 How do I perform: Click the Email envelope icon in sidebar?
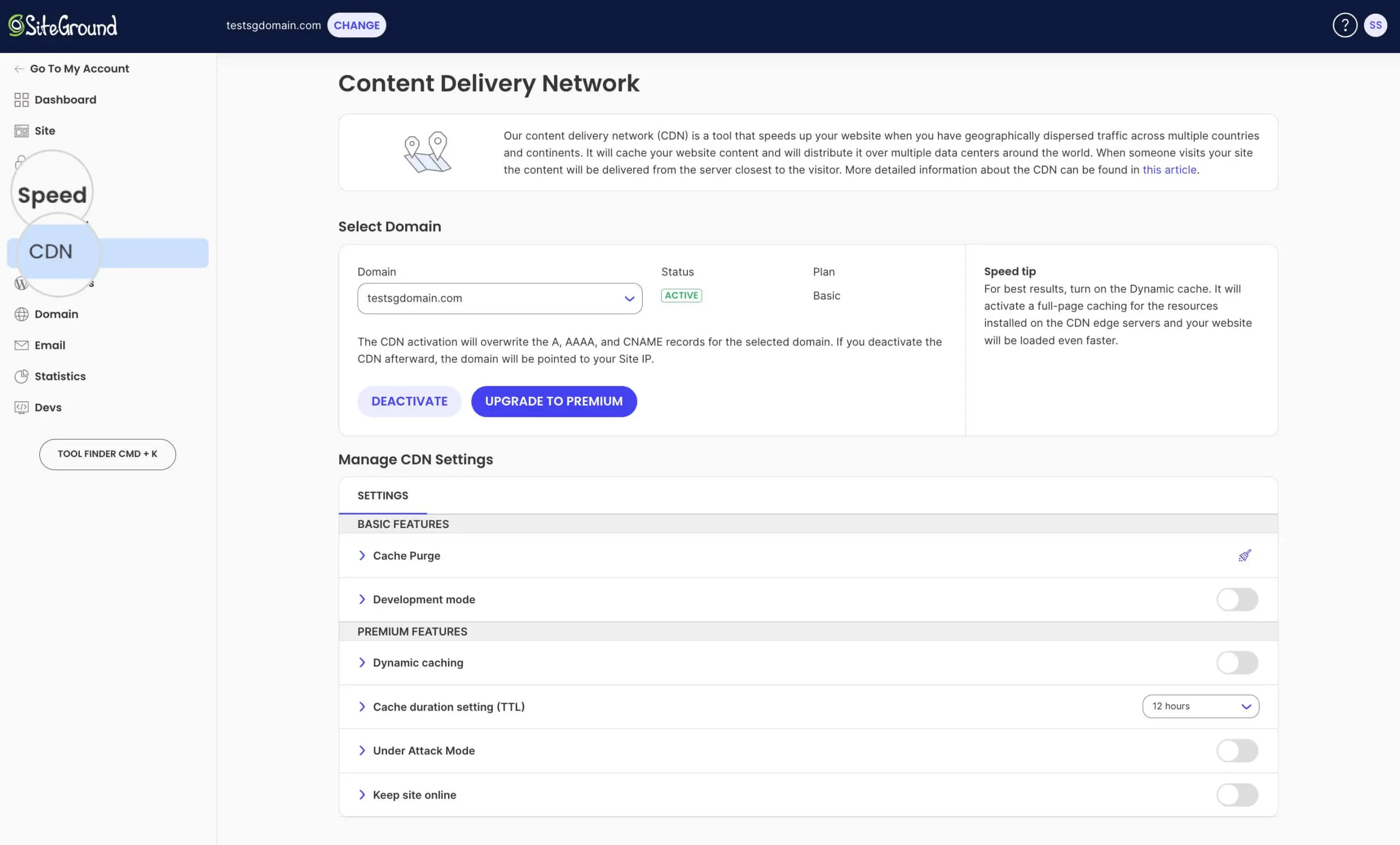[x=21, y=345]
